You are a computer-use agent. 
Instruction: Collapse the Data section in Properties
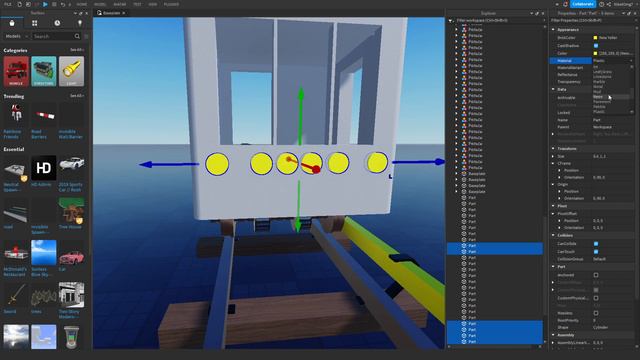(x=553, y=89)
